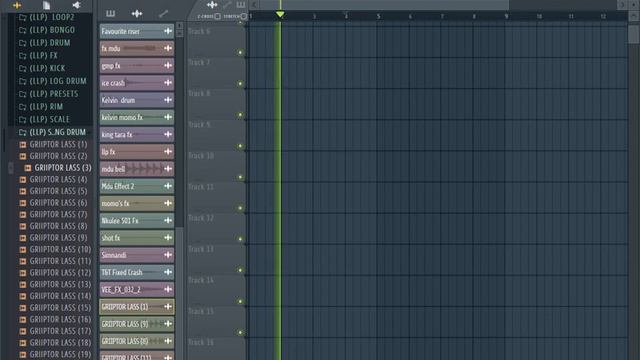Toggle the STRETCH checkbox

click(244, 16)
